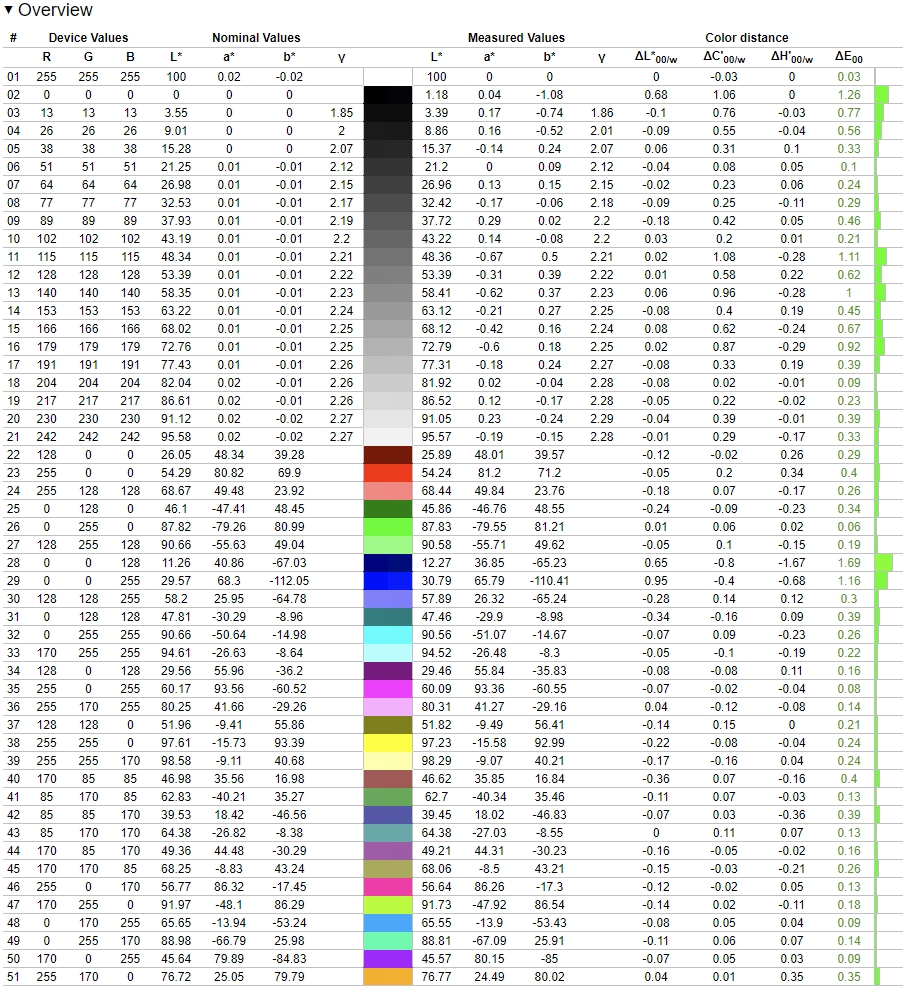Click the navy swatch in row 28

(388, 563)
